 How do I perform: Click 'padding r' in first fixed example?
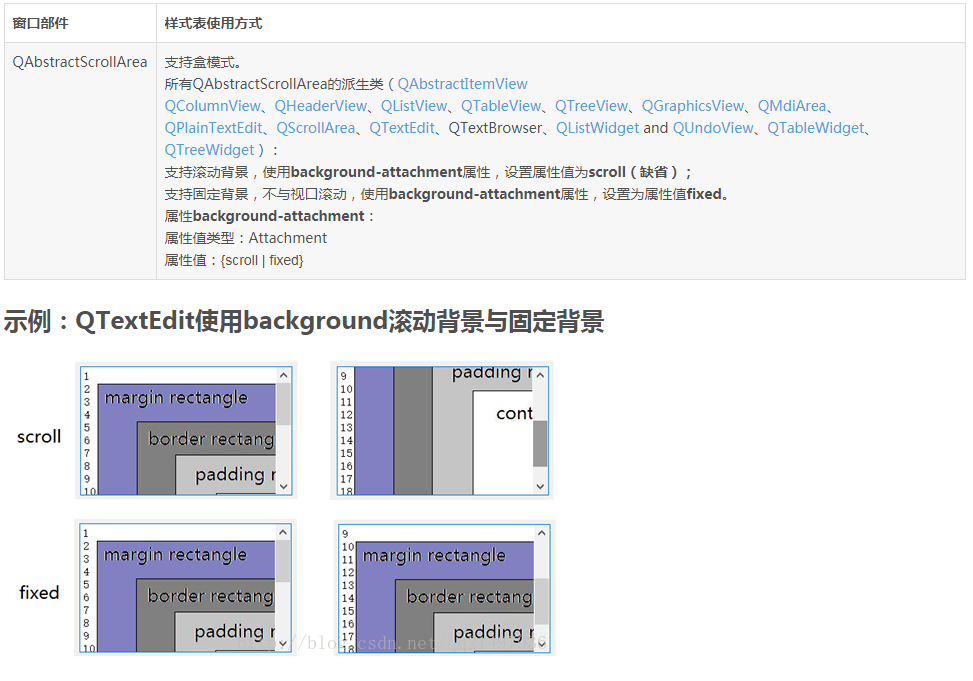pos(235,632)
